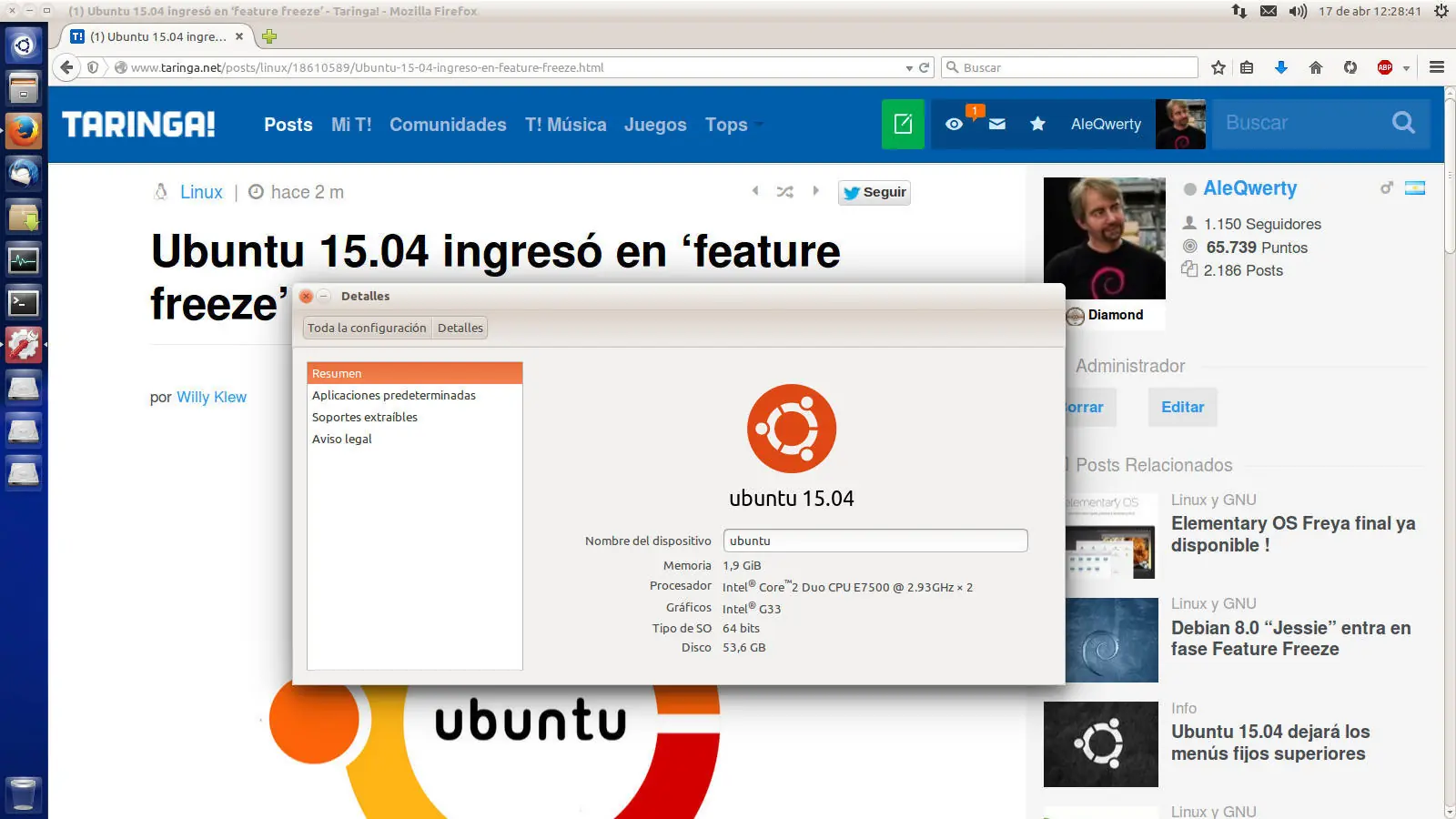Image resolution: width=1456 pixels, height=819 pixels.
Task: Open a new Firefox tab
Action: tap(268, 36)
